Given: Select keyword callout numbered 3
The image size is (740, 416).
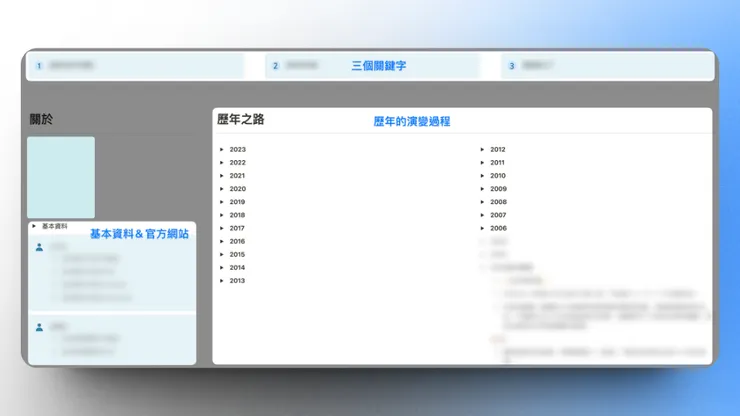Looking at the screenshot, I should click(607, 66).
